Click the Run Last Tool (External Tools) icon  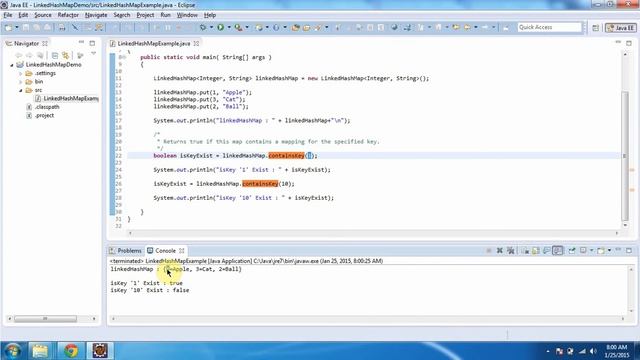tap(238, 27)
